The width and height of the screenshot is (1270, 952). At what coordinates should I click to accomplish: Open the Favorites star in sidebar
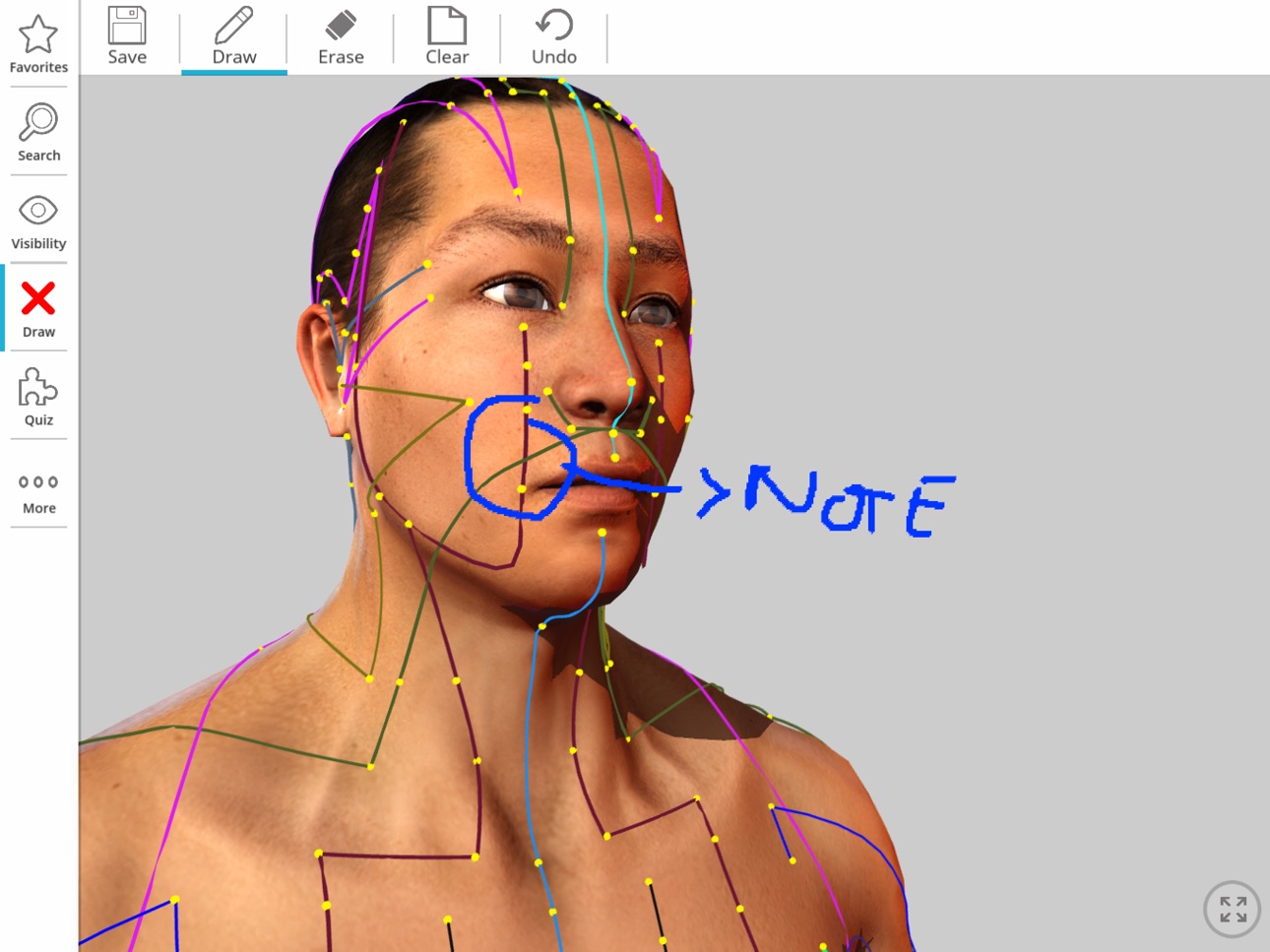pyautogui.click(x=38, y=44)
